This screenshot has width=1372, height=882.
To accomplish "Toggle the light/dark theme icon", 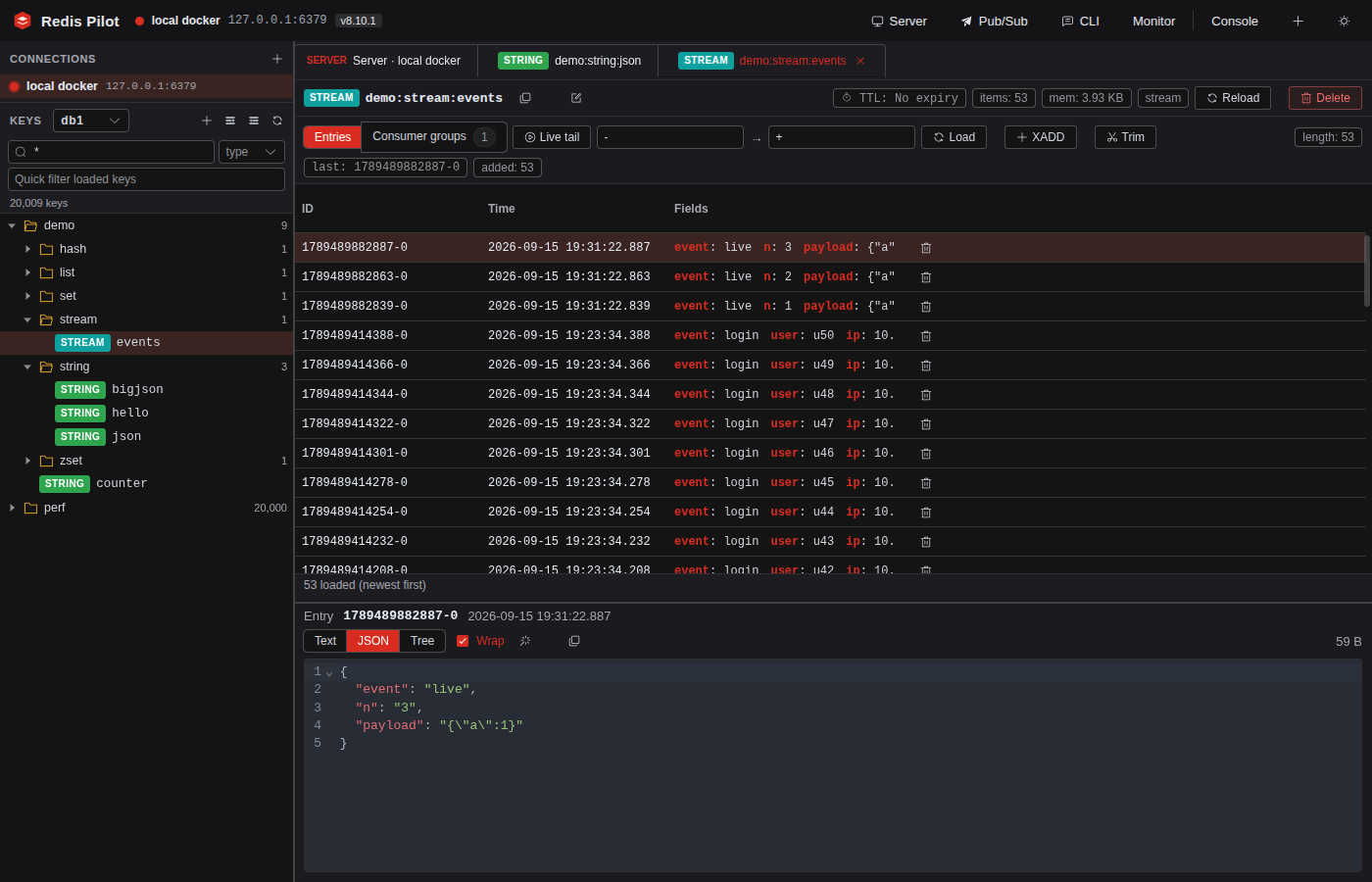I will (x=1344, y=21).
